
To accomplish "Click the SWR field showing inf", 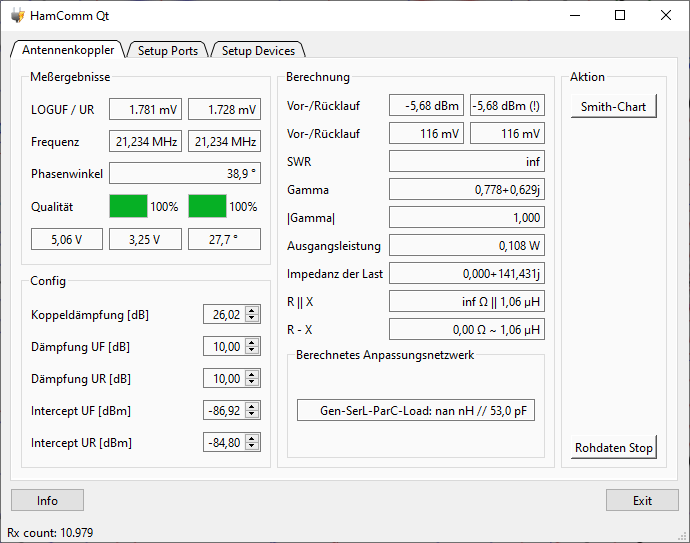I will [467, 161].
